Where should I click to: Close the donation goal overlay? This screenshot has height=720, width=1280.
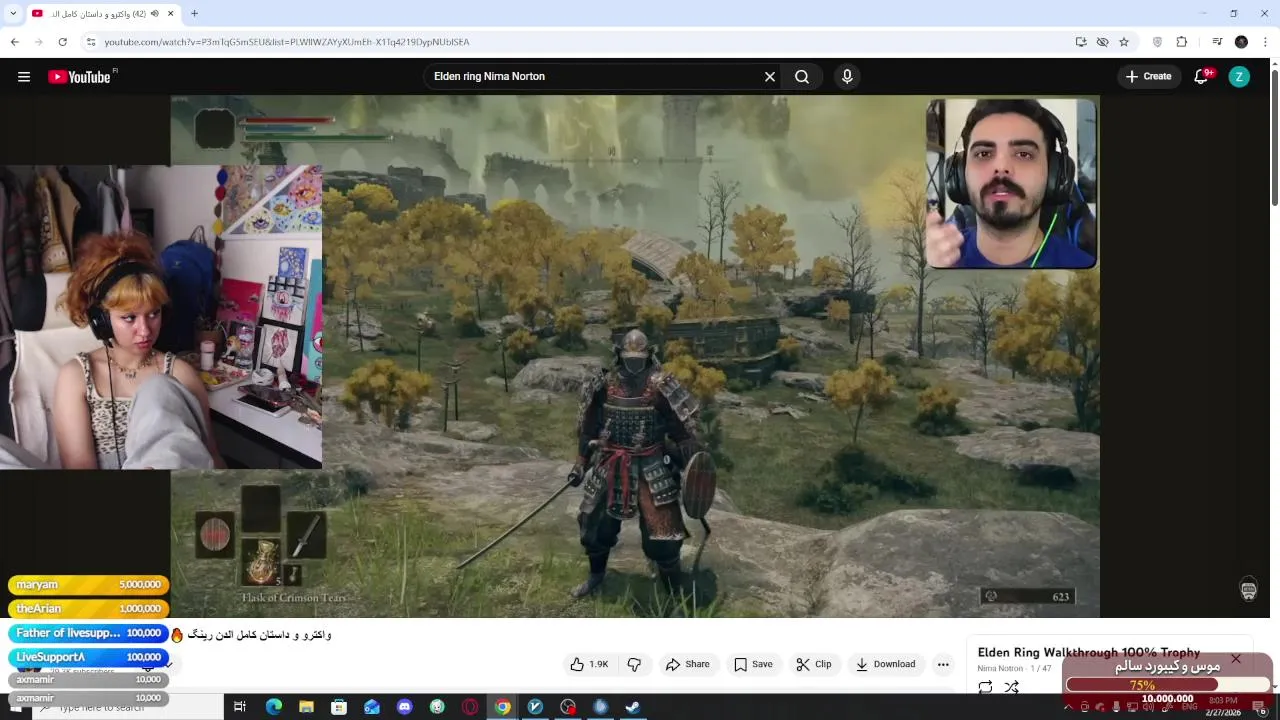1236,659
